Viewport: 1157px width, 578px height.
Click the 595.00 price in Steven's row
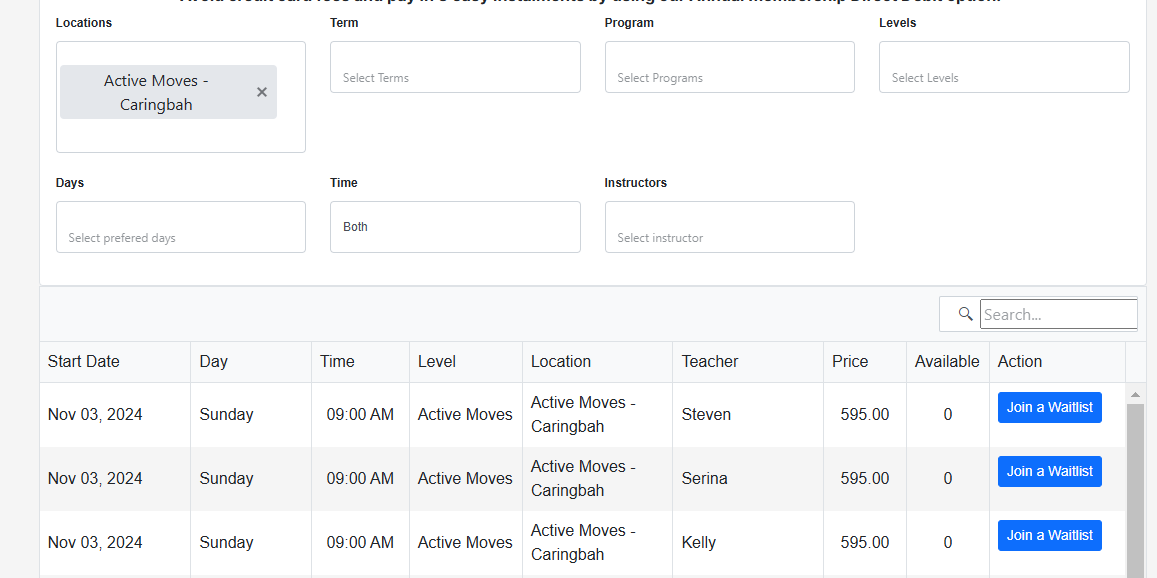tap(865, 414)
